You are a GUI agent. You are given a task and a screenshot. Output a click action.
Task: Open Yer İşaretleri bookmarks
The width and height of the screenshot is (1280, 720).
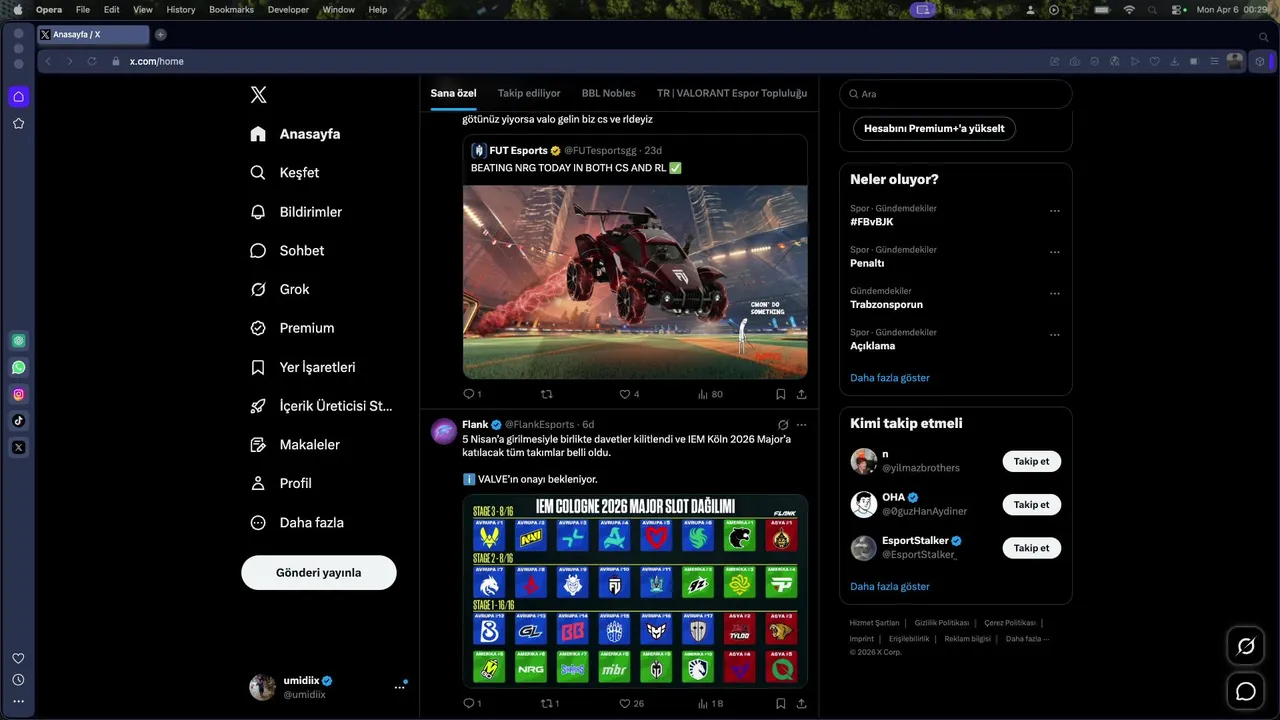303,367
